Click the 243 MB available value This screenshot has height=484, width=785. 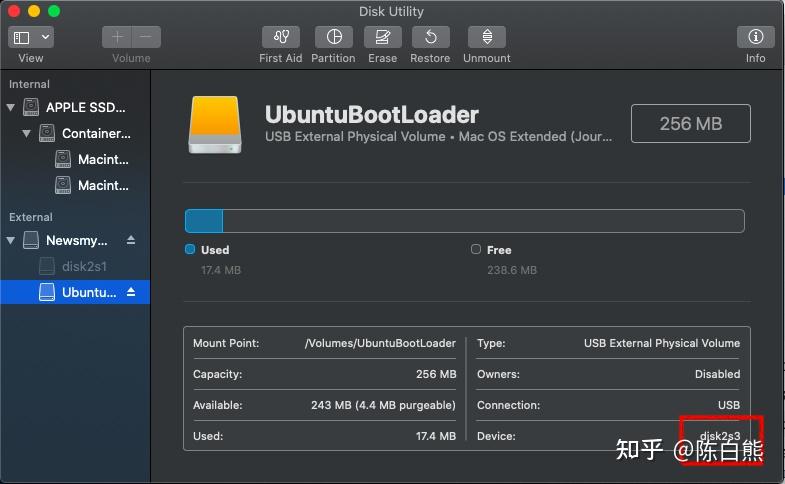tap(383, 405)
